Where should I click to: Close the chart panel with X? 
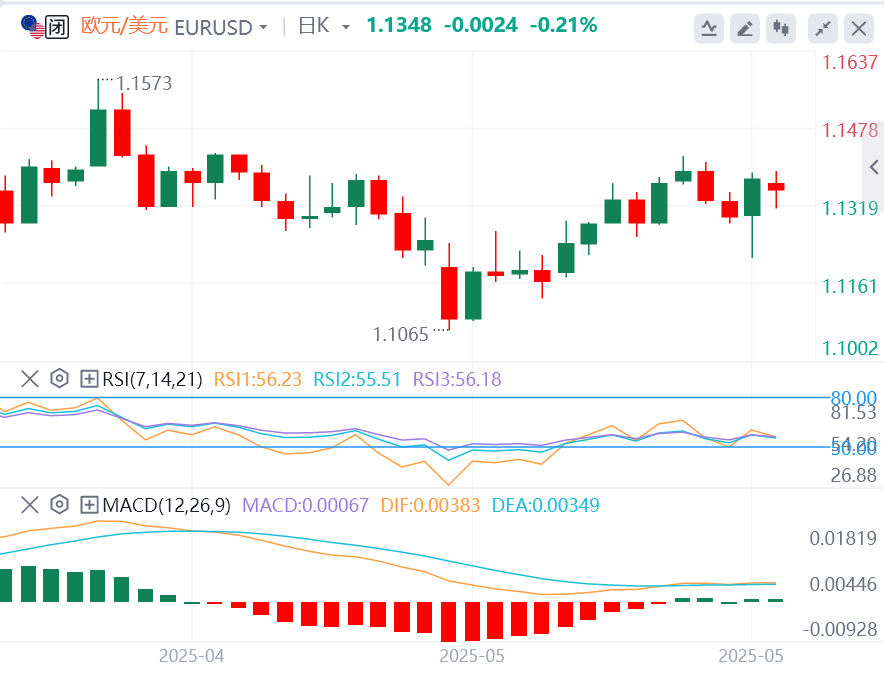tap(859, 28)
